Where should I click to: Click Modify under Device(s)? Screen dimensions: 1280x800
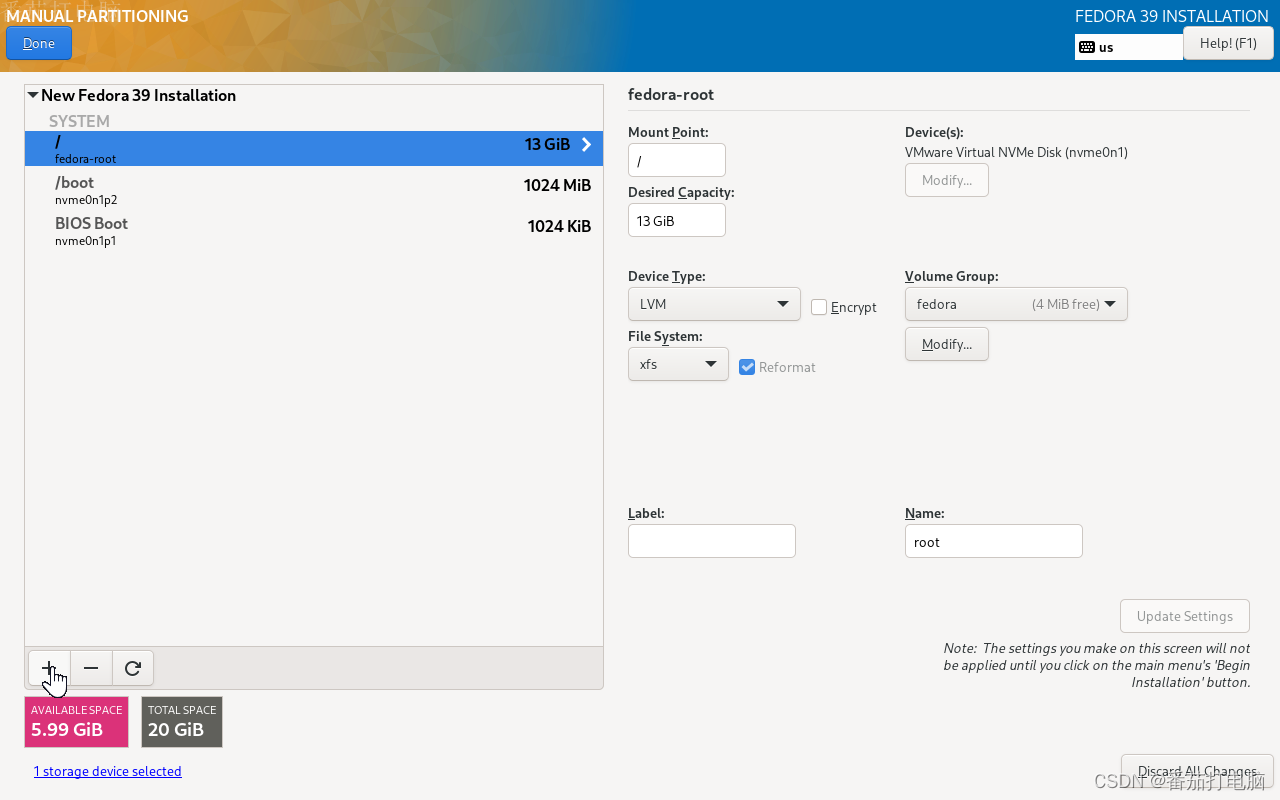click(x=947, y=180)
